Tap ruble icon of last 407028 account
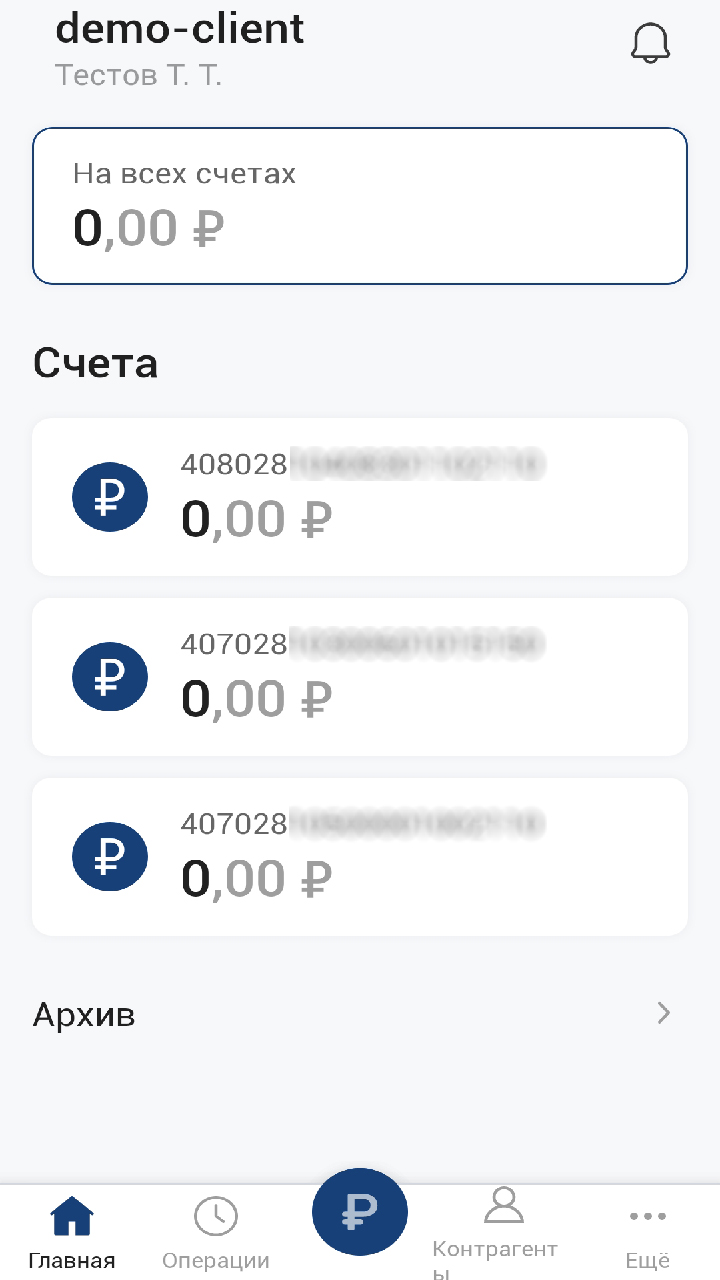This screenshot has width=720, height=1280. tap(110, 857)
